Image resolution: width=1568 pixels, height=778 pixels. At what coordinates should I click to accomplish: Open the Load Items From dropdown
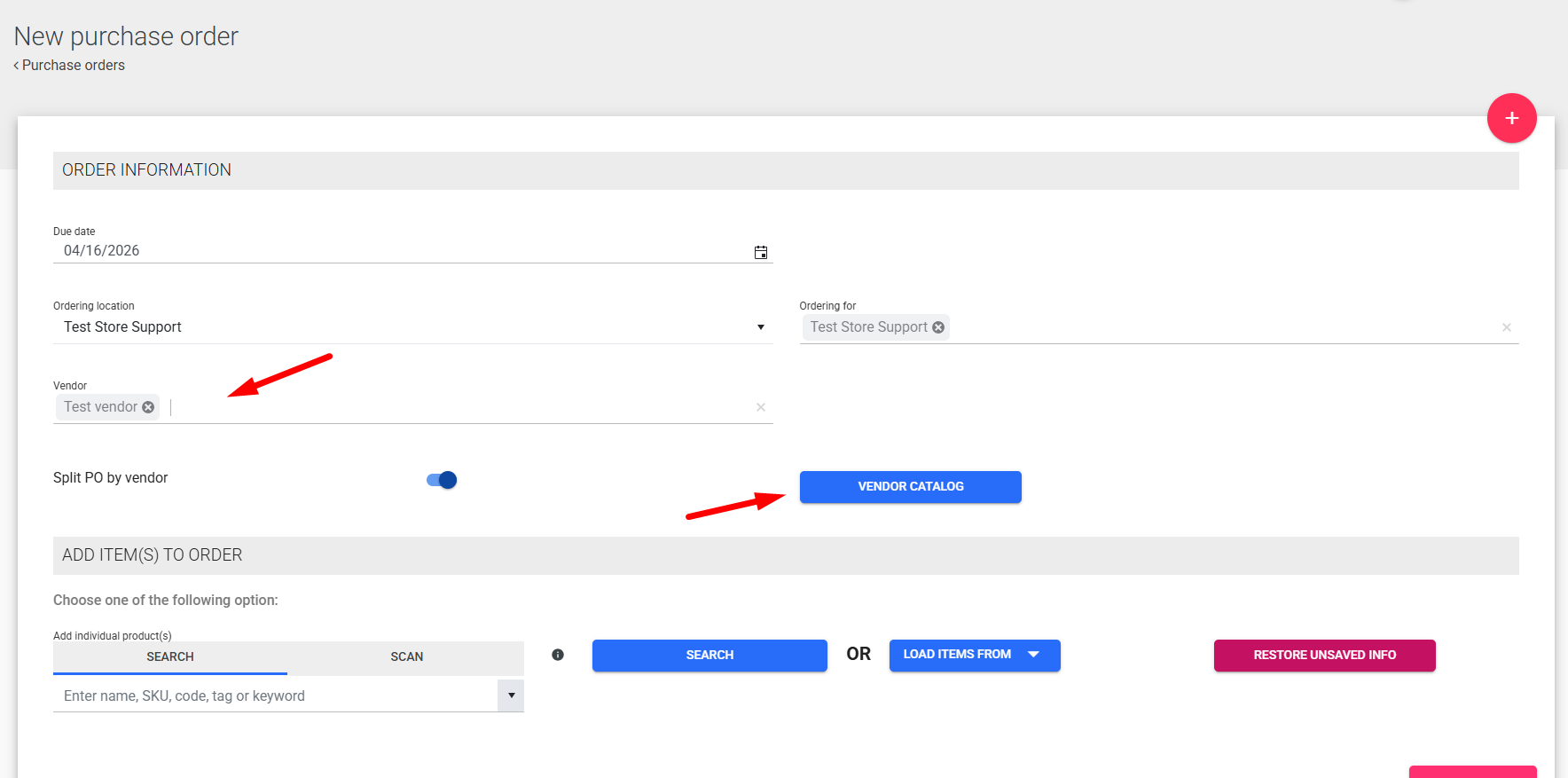[x=974, y=655]
